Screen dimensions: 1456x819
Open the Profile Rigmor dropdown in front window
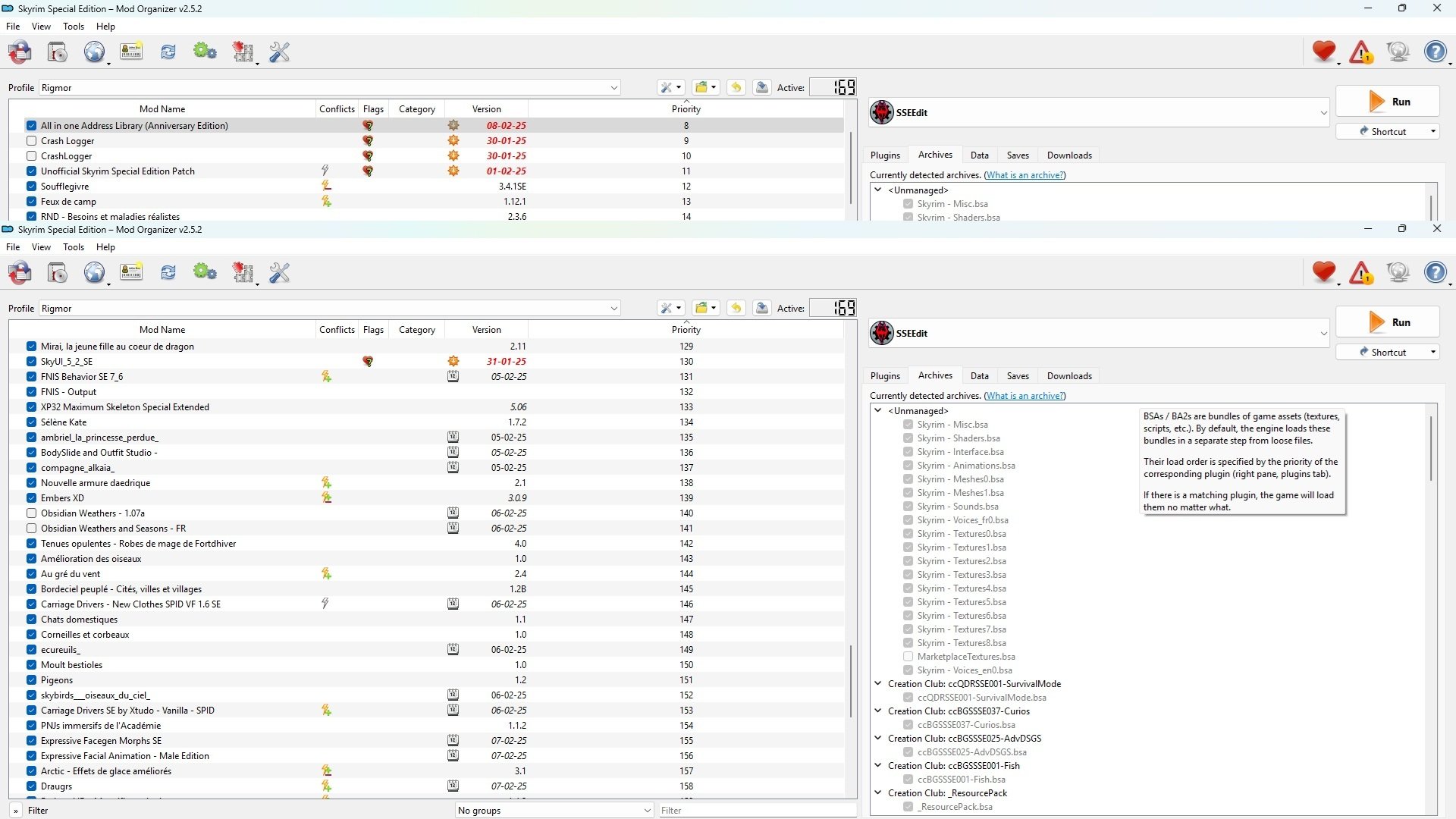[x=330, y=309]
